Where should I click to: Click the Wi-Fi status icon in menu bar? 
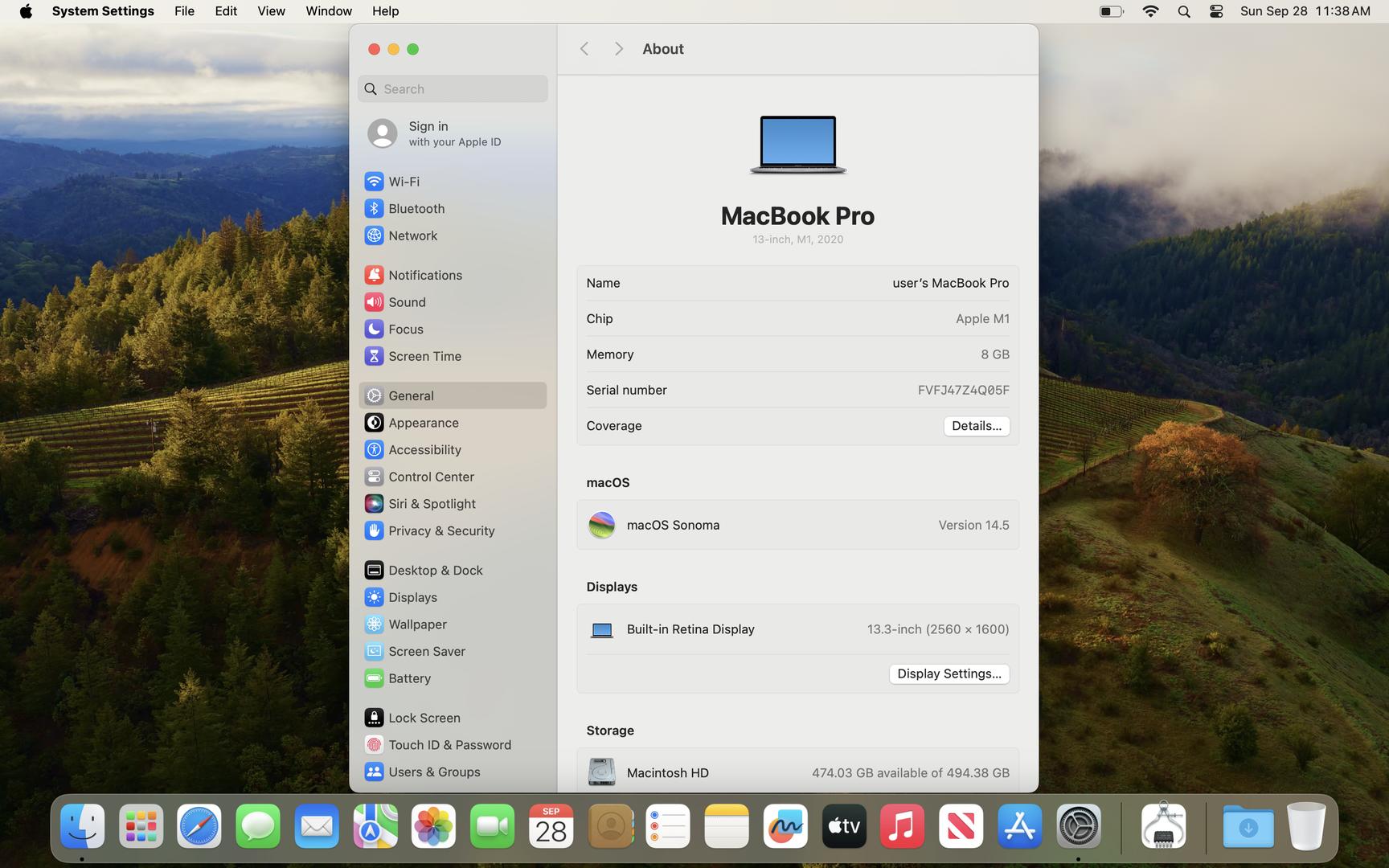point(1150,11)
